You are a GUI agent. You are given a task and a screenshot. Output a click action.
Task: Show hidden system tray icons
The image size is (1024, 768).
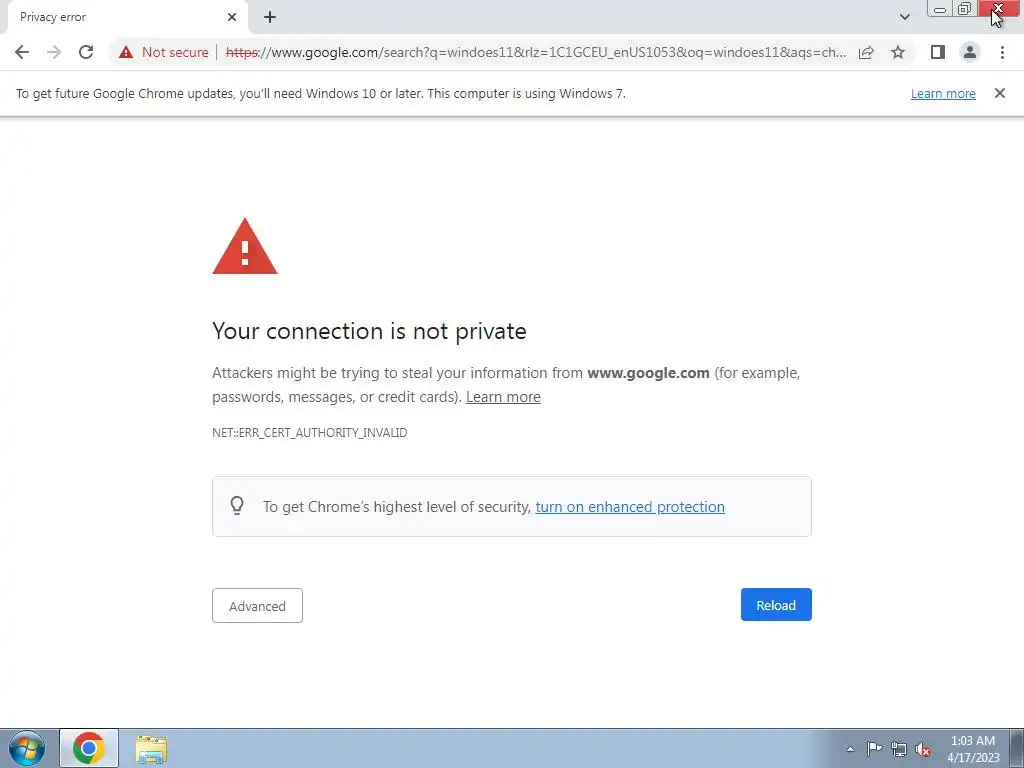[x=850, y=749]
